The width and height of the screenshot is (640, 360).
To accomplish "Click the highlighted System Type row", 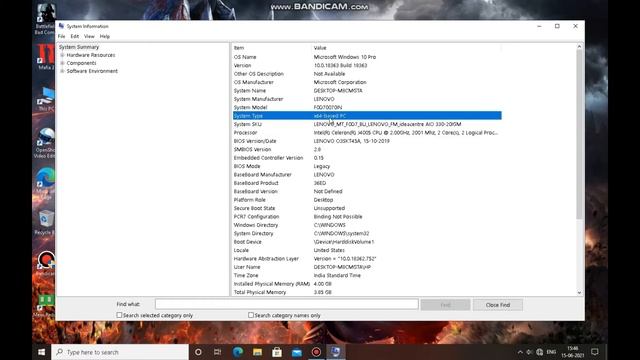I will (367, 116).
